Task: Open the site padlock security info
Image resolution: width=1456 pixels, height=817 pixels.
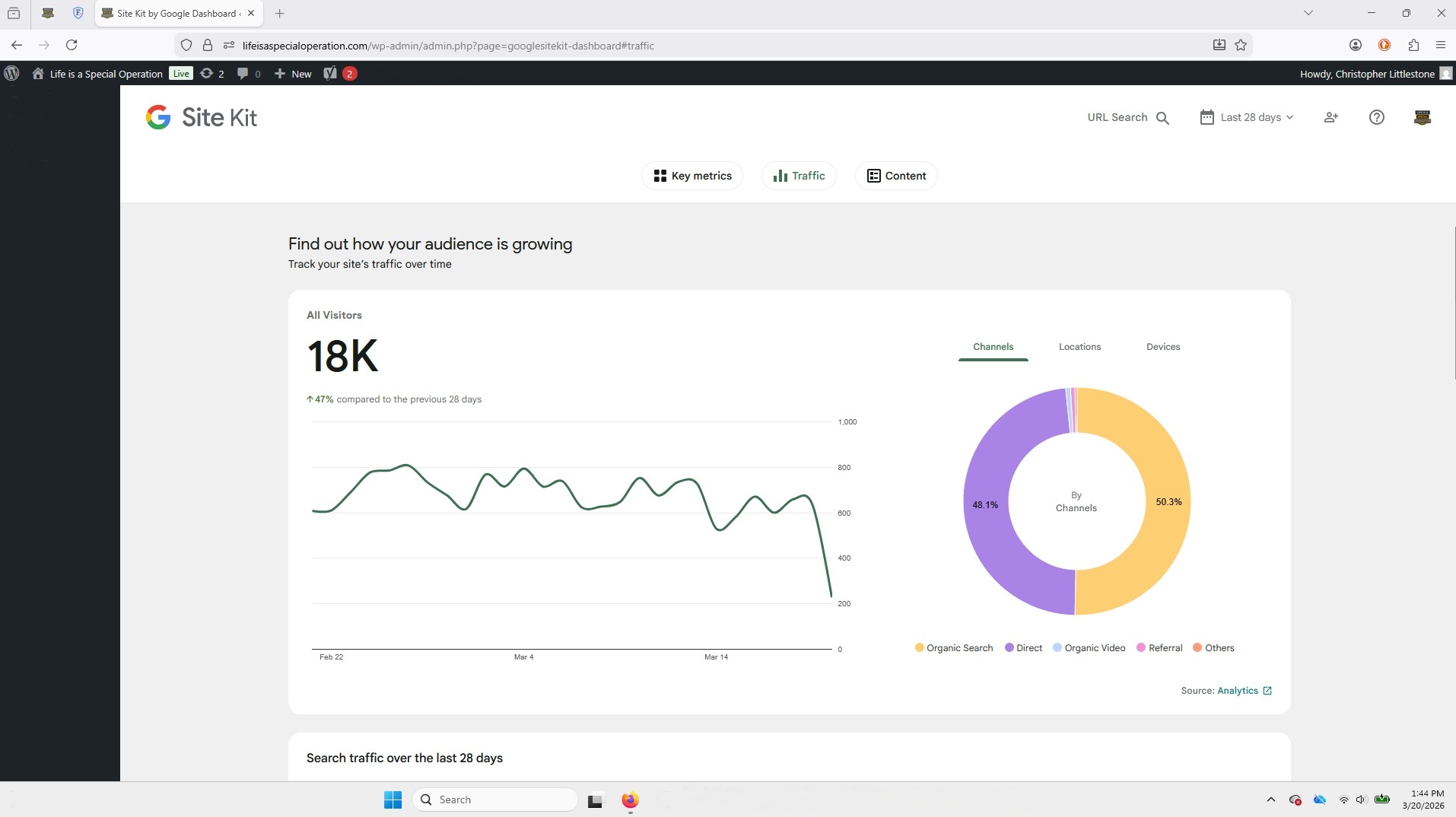Action: [x=207, y=46]
